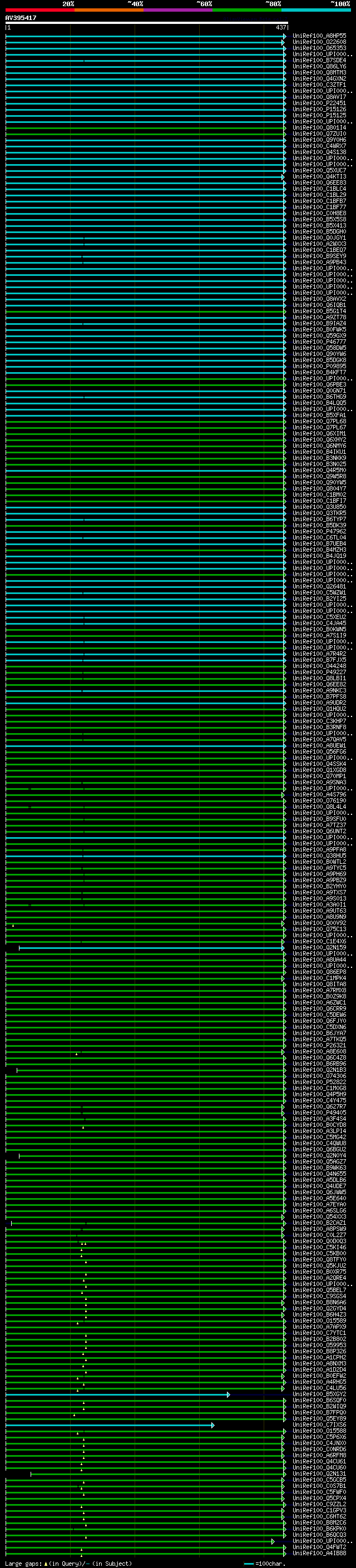Select the UniRef100_B9SEY9 label

(x=319, y=256)
